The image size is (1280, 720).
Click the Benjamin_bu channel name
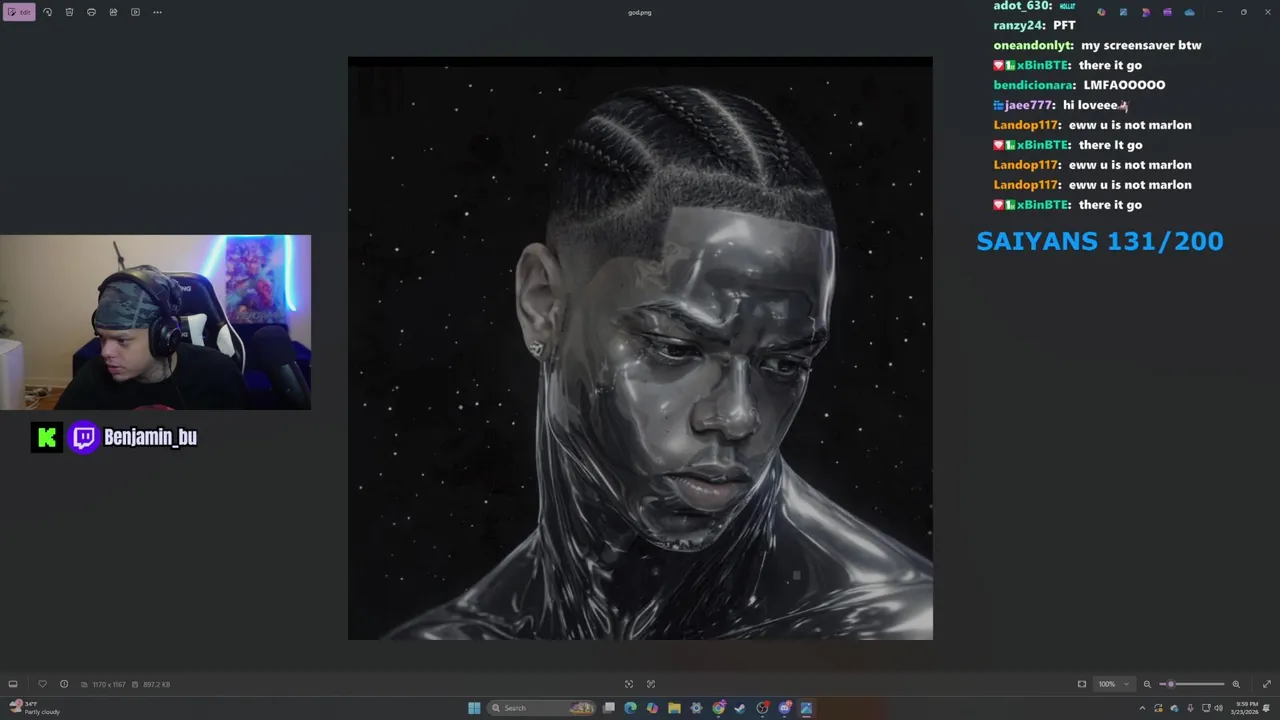click(150, 437)
